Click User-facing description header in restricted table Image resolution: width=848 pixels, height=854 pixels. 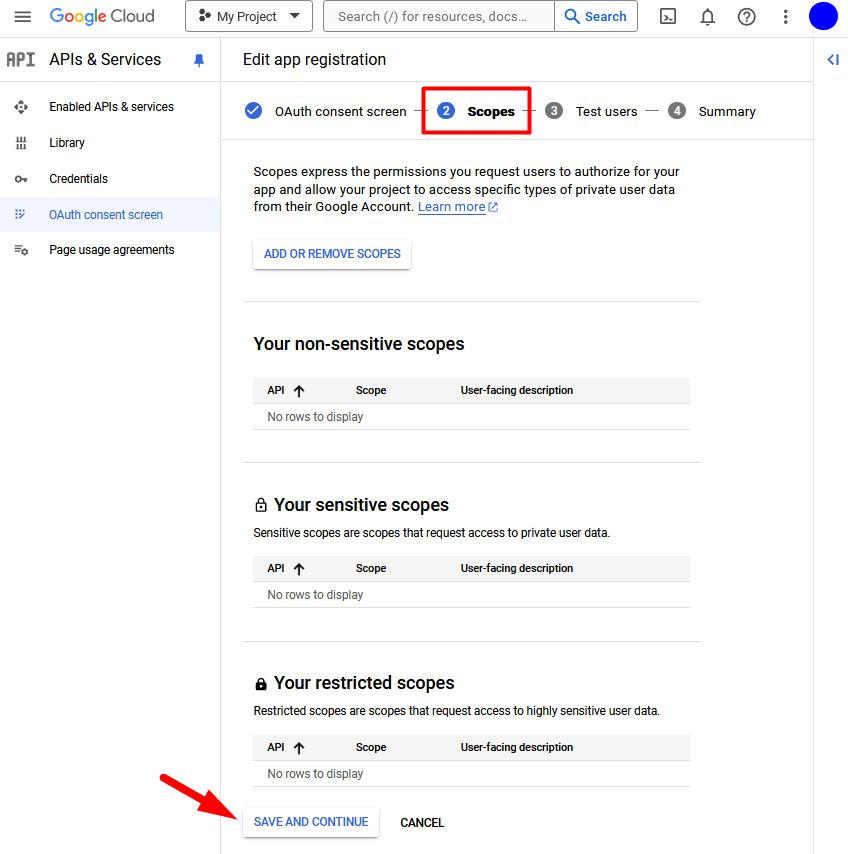click(x=516, y=747)
